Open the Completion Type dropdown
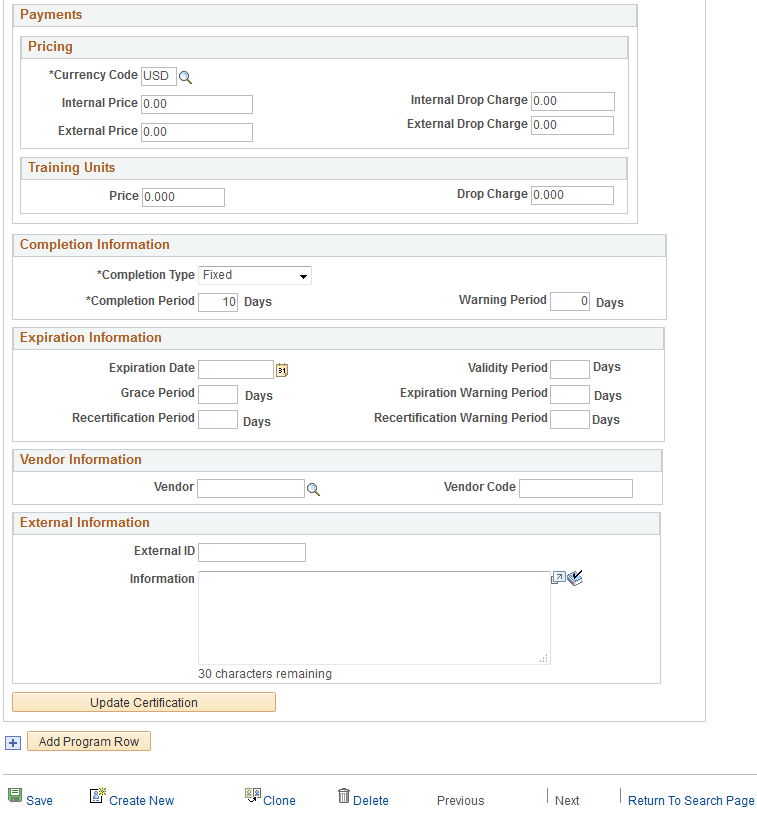The image size is (757, 813). [255, 275]
